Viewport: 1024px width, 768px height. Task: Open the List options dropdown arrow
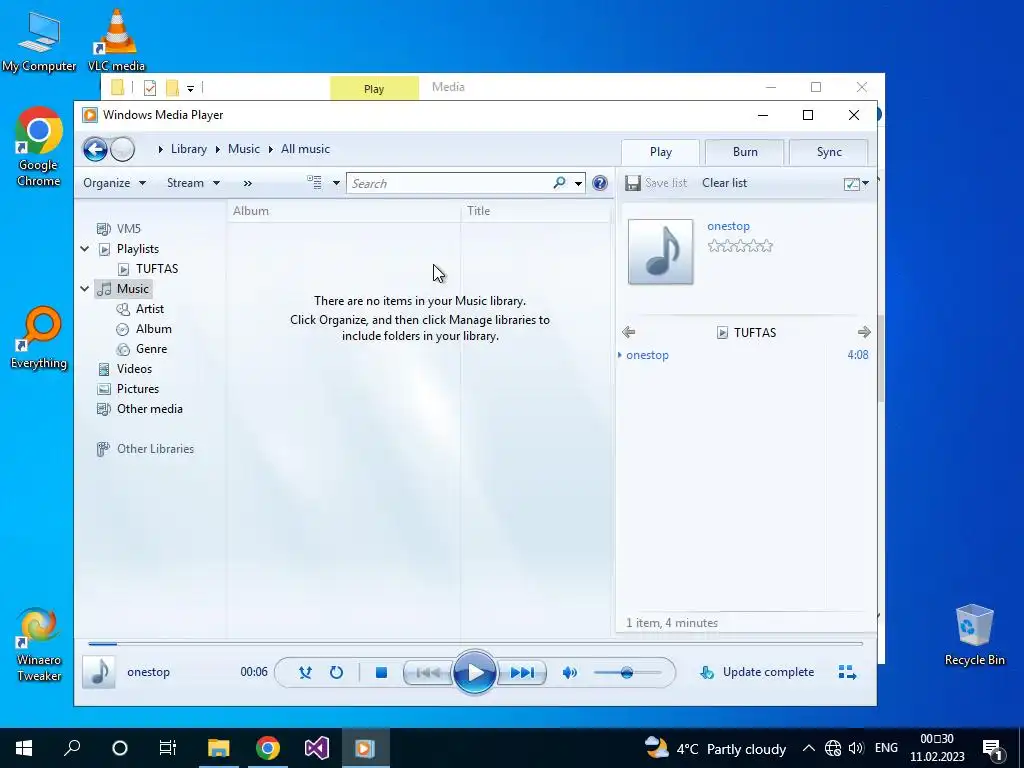865,184
